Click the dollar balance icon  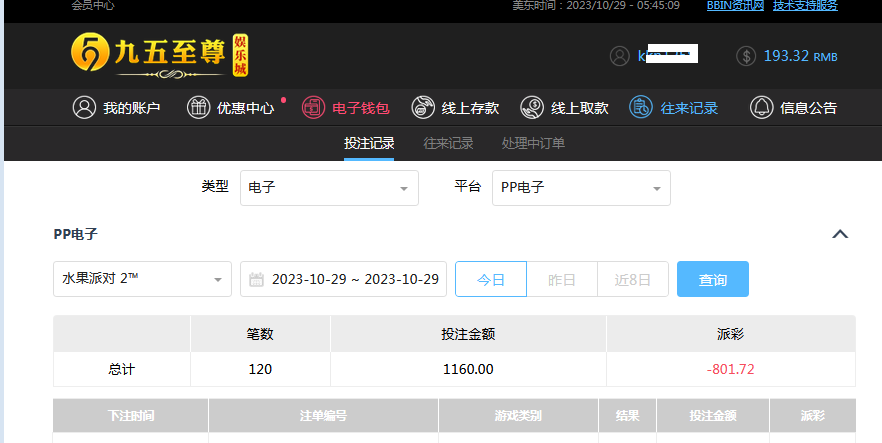[x=746, y=56]
